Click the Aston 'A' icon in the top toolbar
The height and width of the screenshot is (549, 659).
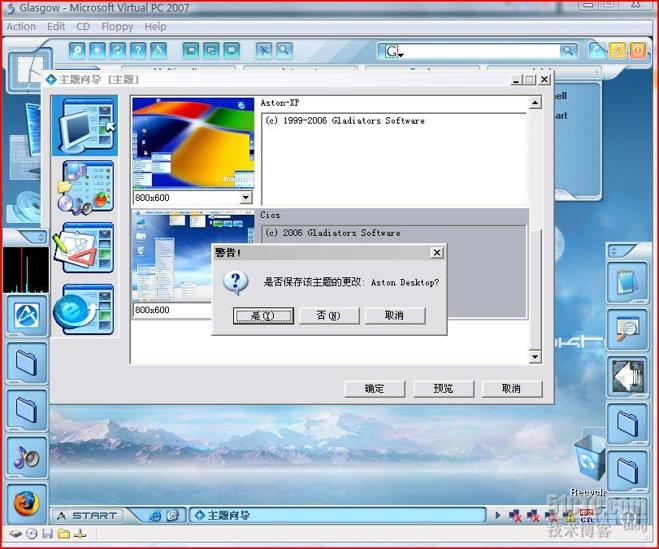click(x=158, y=50)
